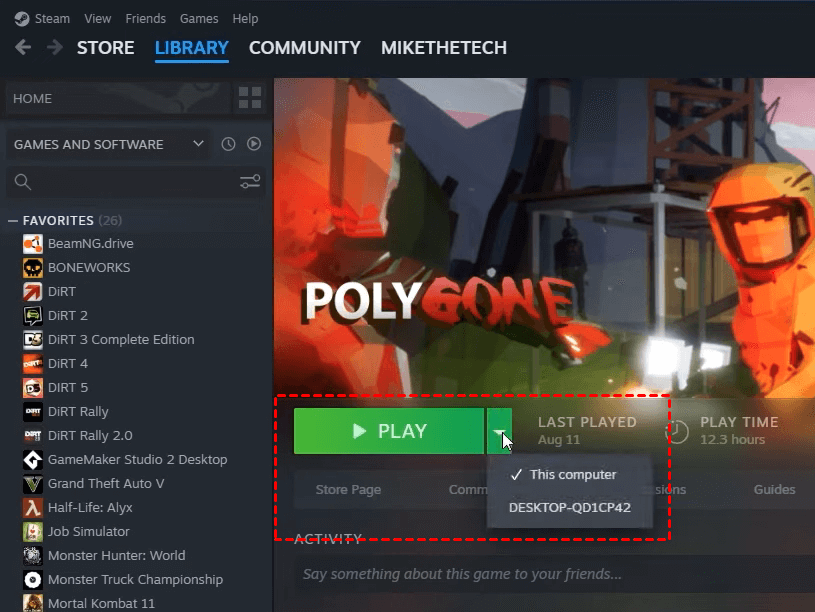The image size is (815, 612).
Task: Go forward with the right arrow icon
Action: point(55,48)
